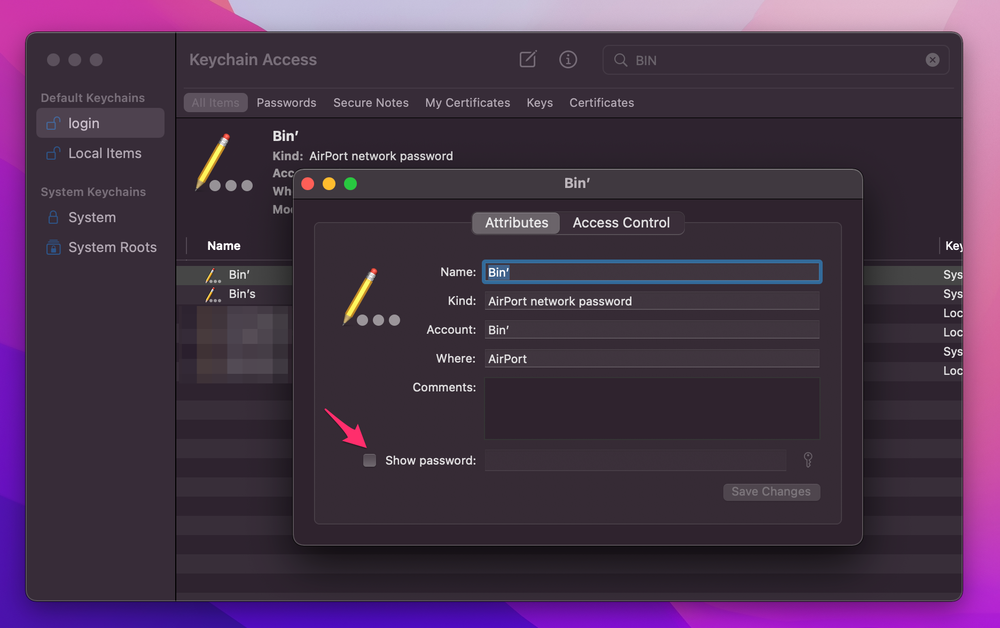Click the BIN search field
Image resolution: width=1000 pixels, height=628 pixels.
point(776,60)
